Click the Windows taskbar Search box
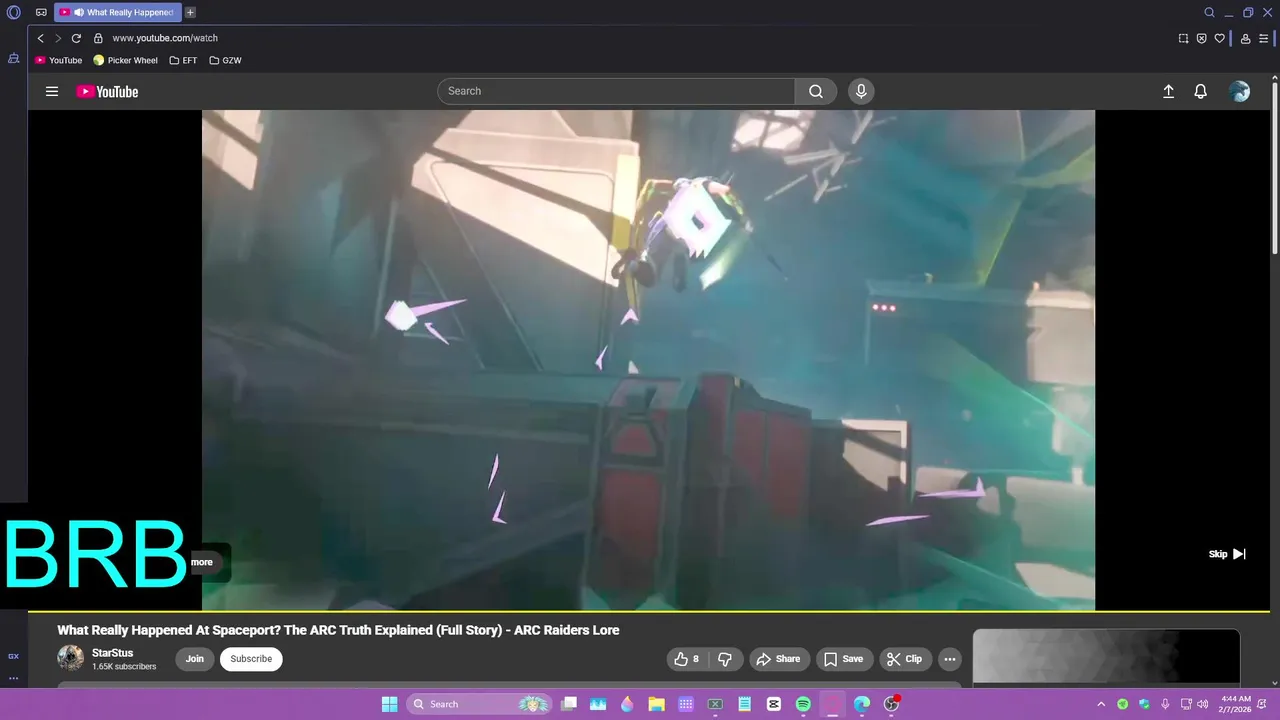The width and height of the screenshot is (1280, 720). click(x=479, y=704)
